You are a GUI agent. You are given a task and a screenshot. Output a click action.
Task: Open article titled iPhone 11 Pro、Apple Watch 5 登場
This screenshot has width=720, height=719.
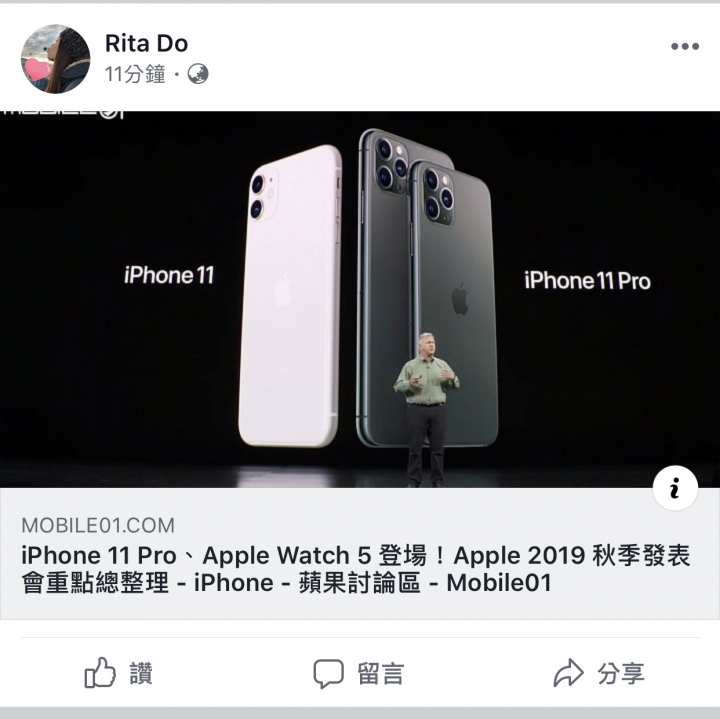(x=355, y=569)
